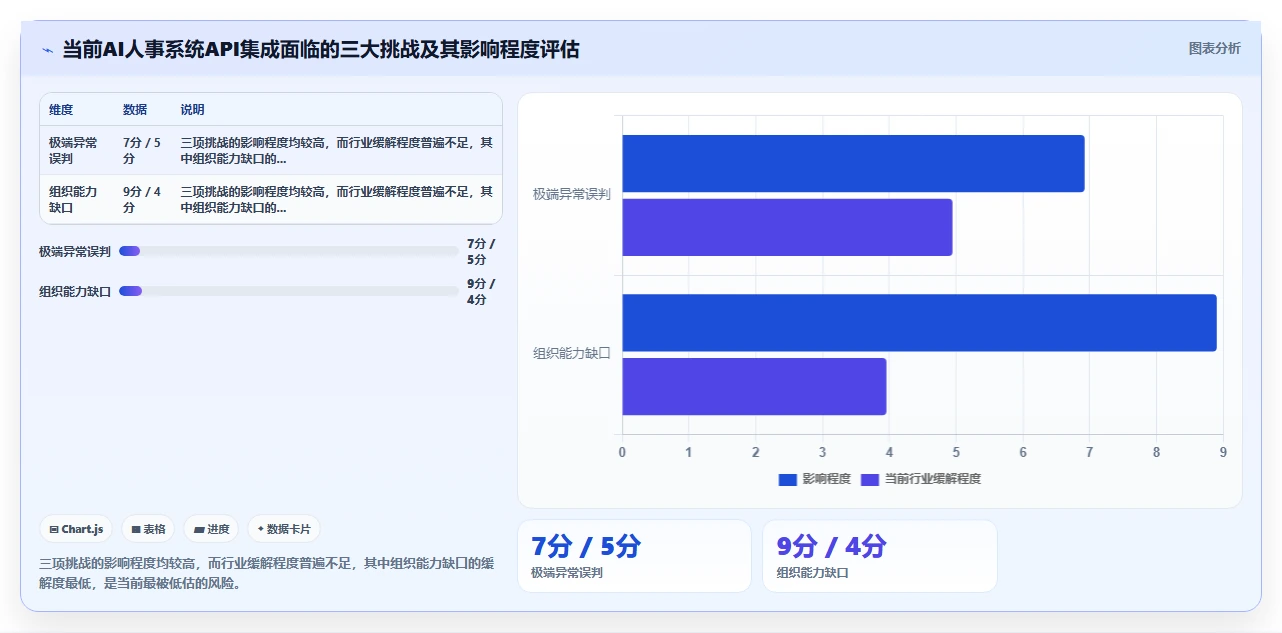Click the 9分 / 4分 progress value
This screenshot has height=633, width=1282.
[x=481, y=292]
